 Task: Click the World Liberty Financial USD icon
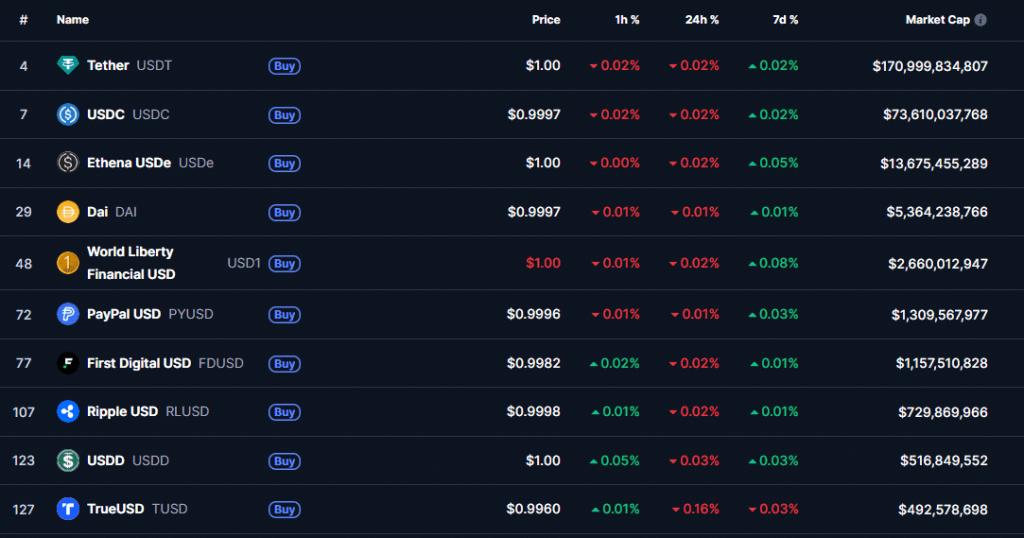pos(68,263)
